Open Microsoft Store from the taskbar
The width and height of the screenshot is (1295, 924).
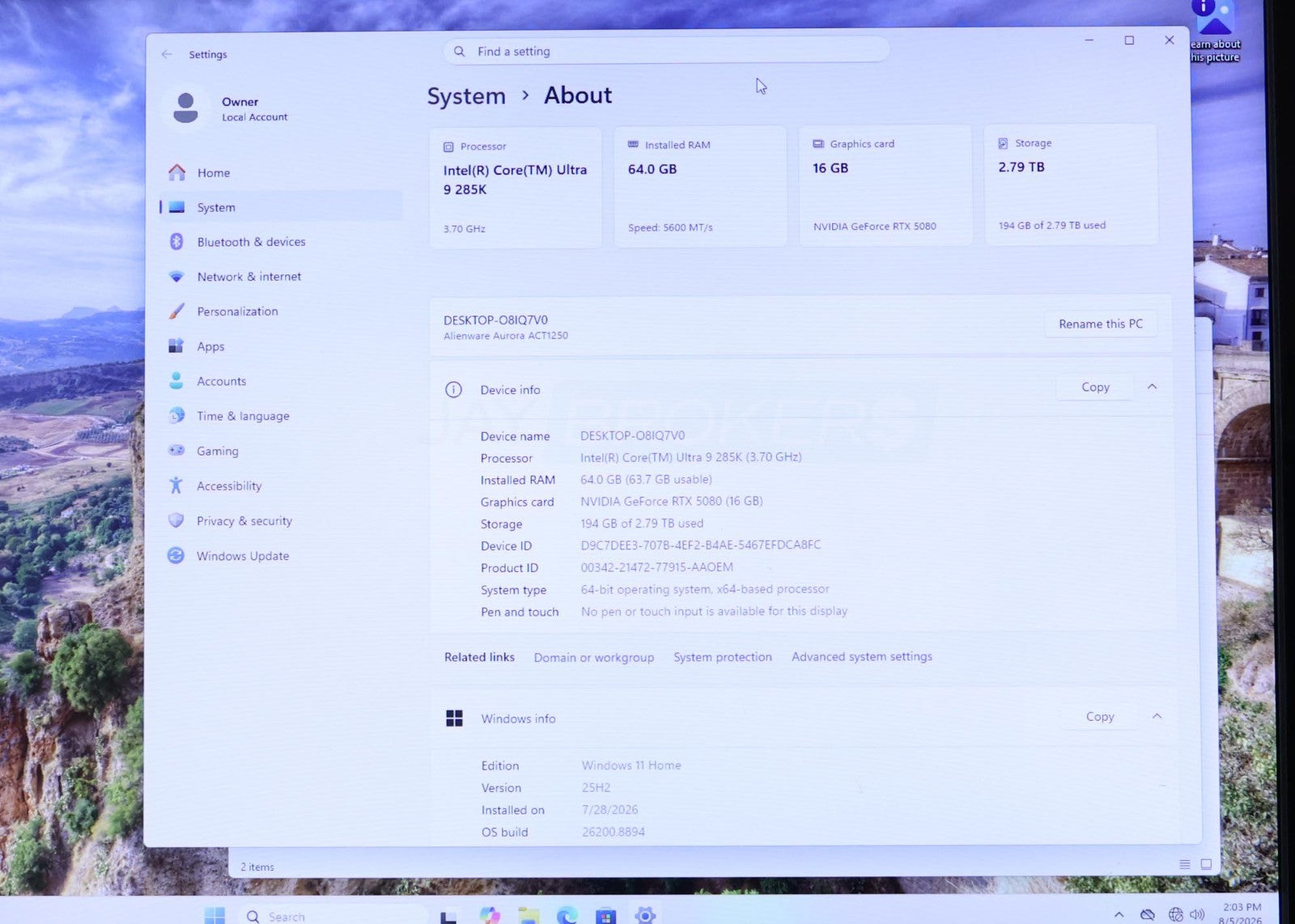(x=605, y=916)
